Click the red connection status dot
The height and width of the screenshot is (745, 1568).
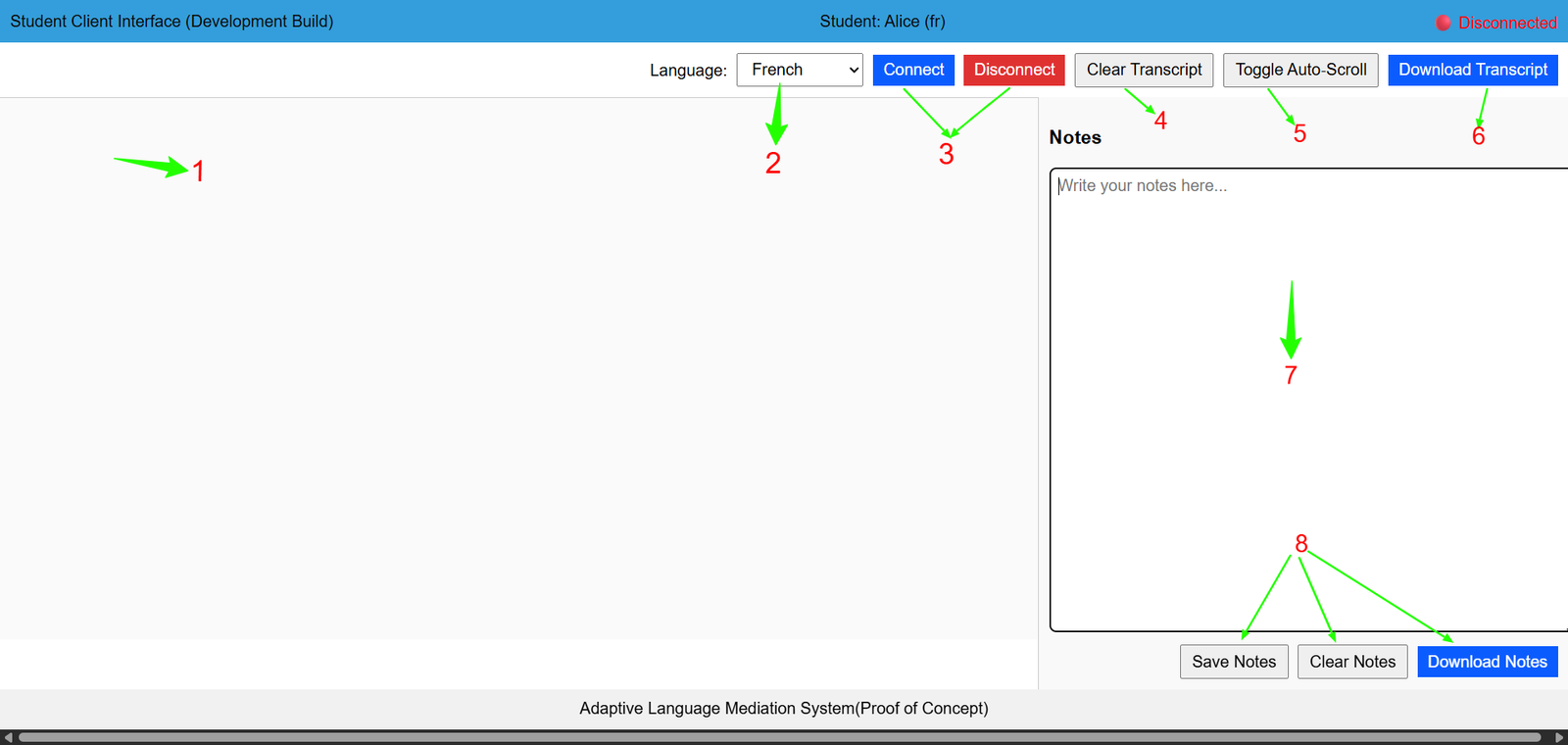[x=1443, y=23]
